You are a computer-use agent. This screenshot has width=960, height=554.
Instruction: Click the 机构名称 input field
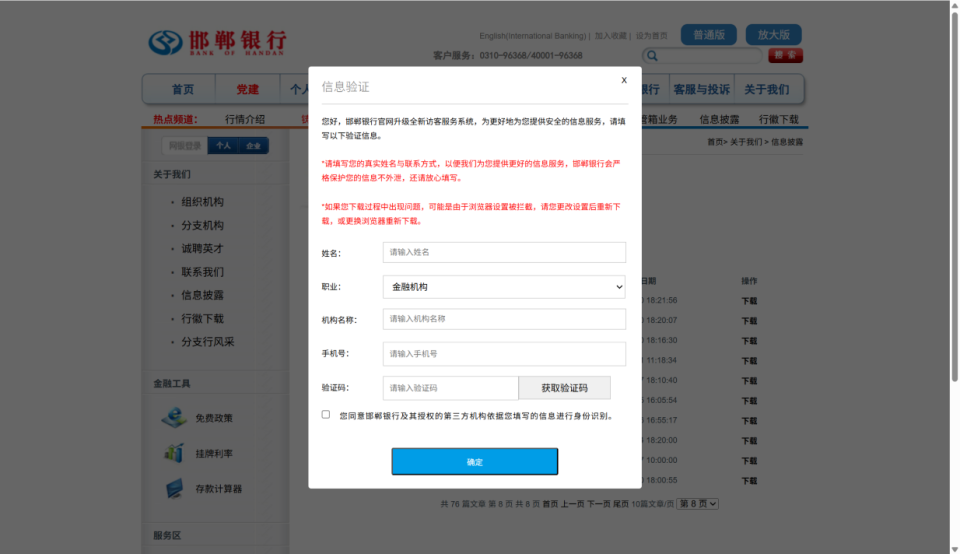coord(504,319)
